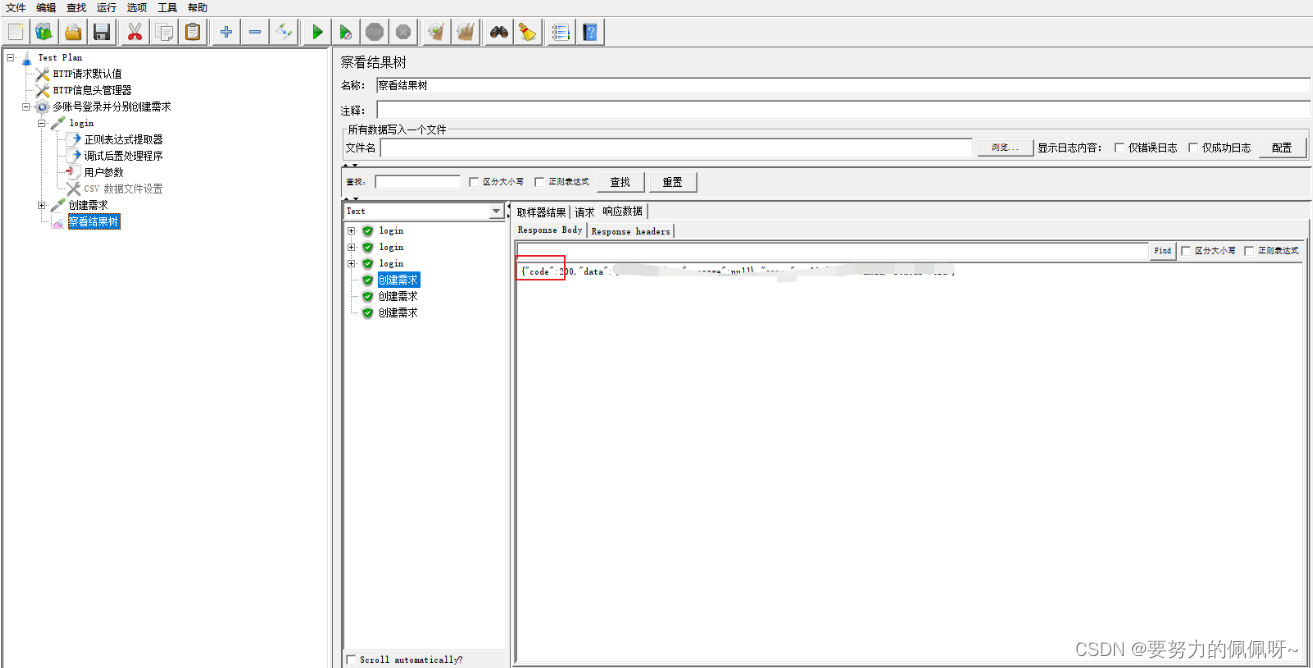Toggle 区分大小写 checkbox next to Find button
1313x668 pixels.
[1186, 251]
